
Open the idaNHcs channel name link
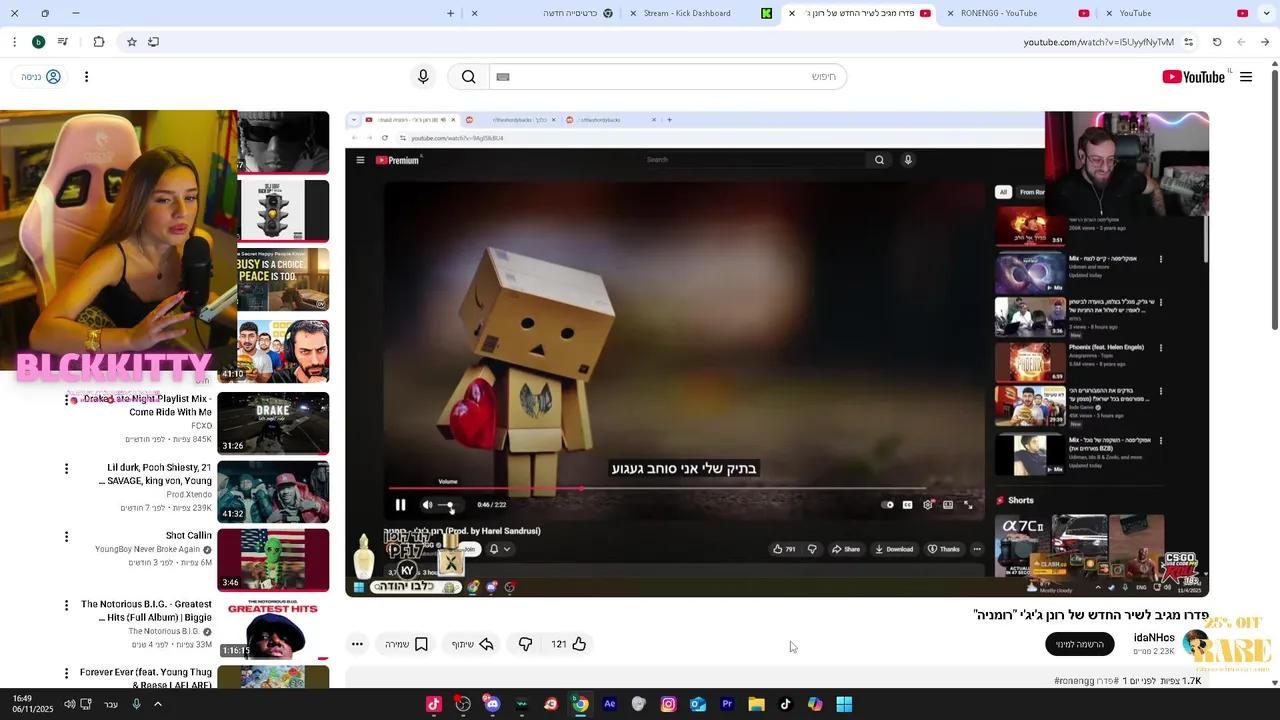point(1154,638)
